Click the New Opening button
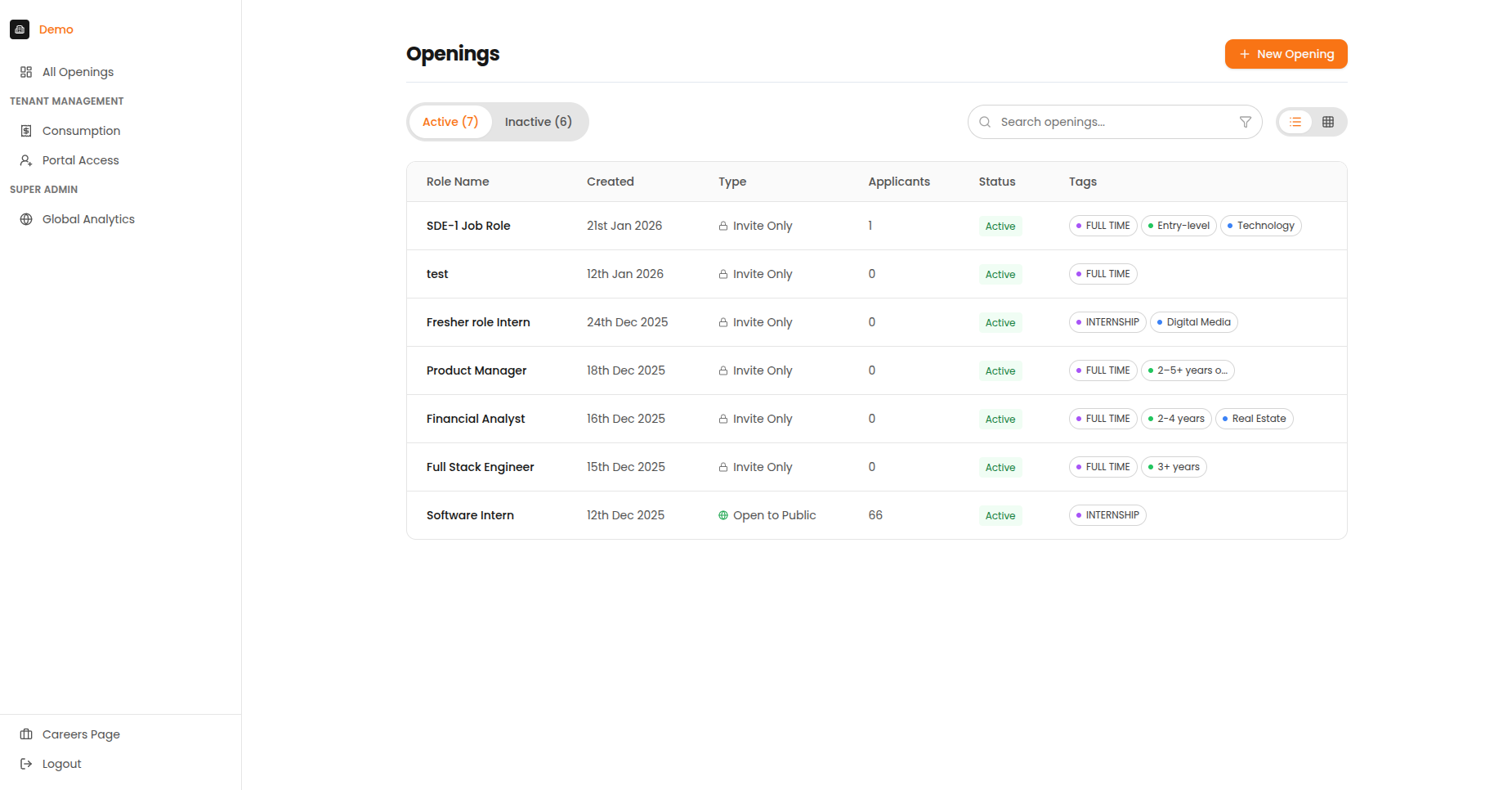The image size is (1512, 790). pos(1286,53)
